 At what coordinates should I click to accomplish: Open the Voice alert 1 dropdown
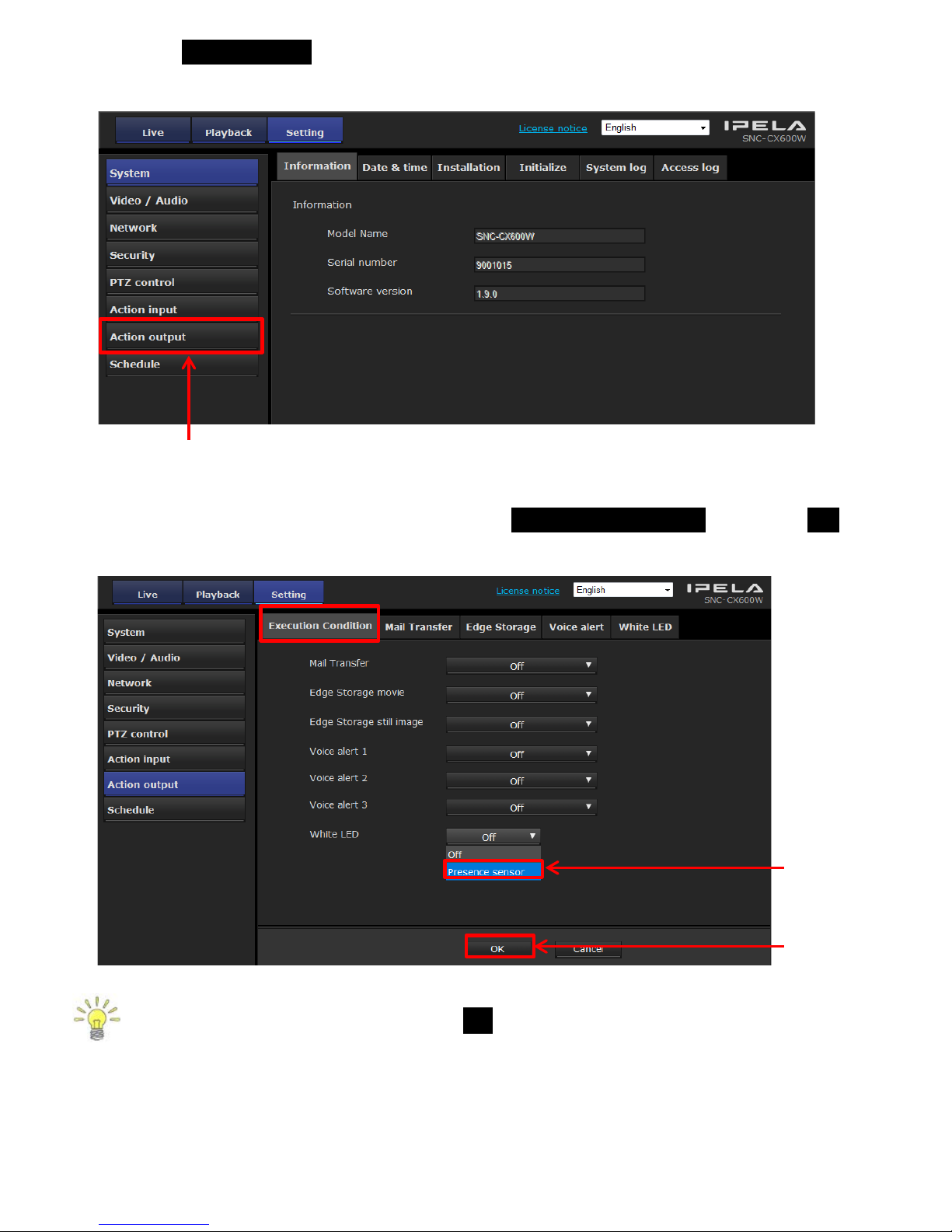click(x=521, y=753)
